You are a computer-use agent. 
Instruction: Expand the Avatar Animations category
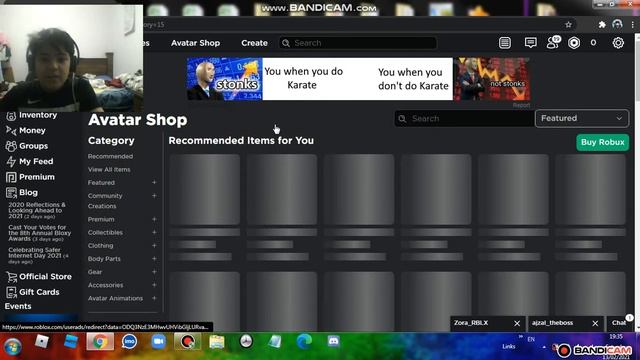[x=154, y=298]
